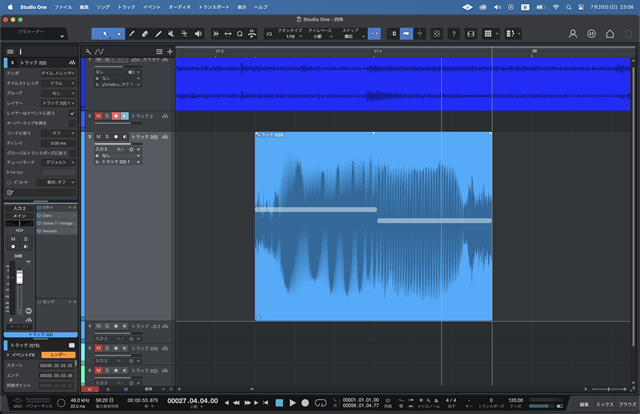The height and width of the screenshot is (414, 640).
Task: Select the Range tool
Action: (118, 34)
